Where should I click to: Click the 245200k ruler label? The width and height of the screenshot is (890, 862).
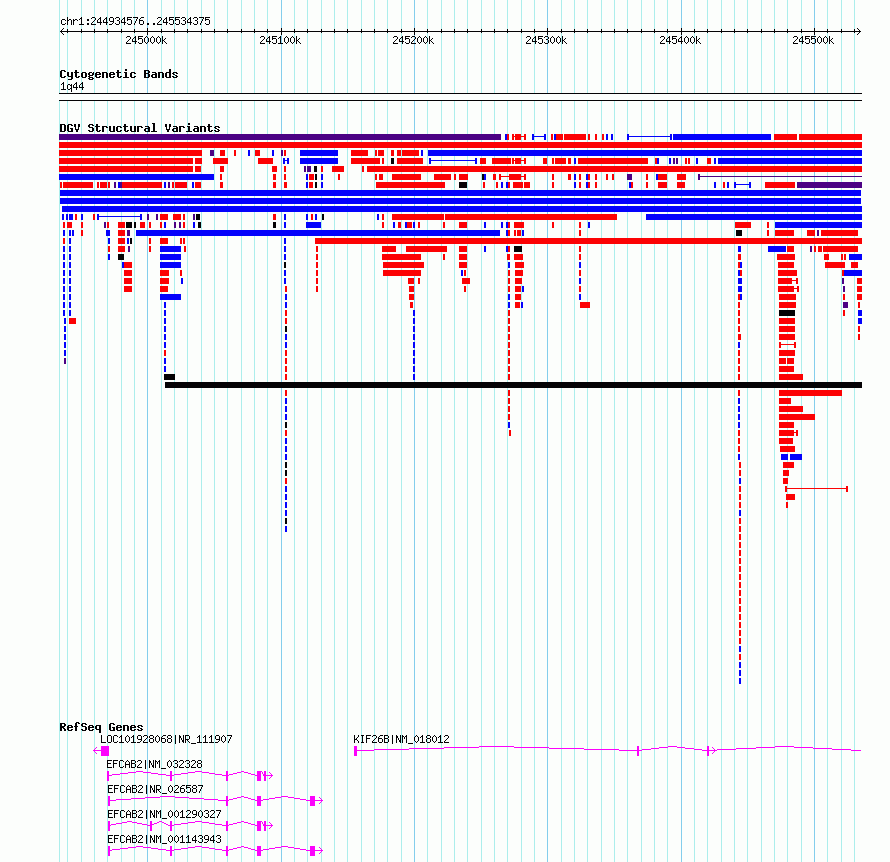pyautogui.click(x=413, y=40)
